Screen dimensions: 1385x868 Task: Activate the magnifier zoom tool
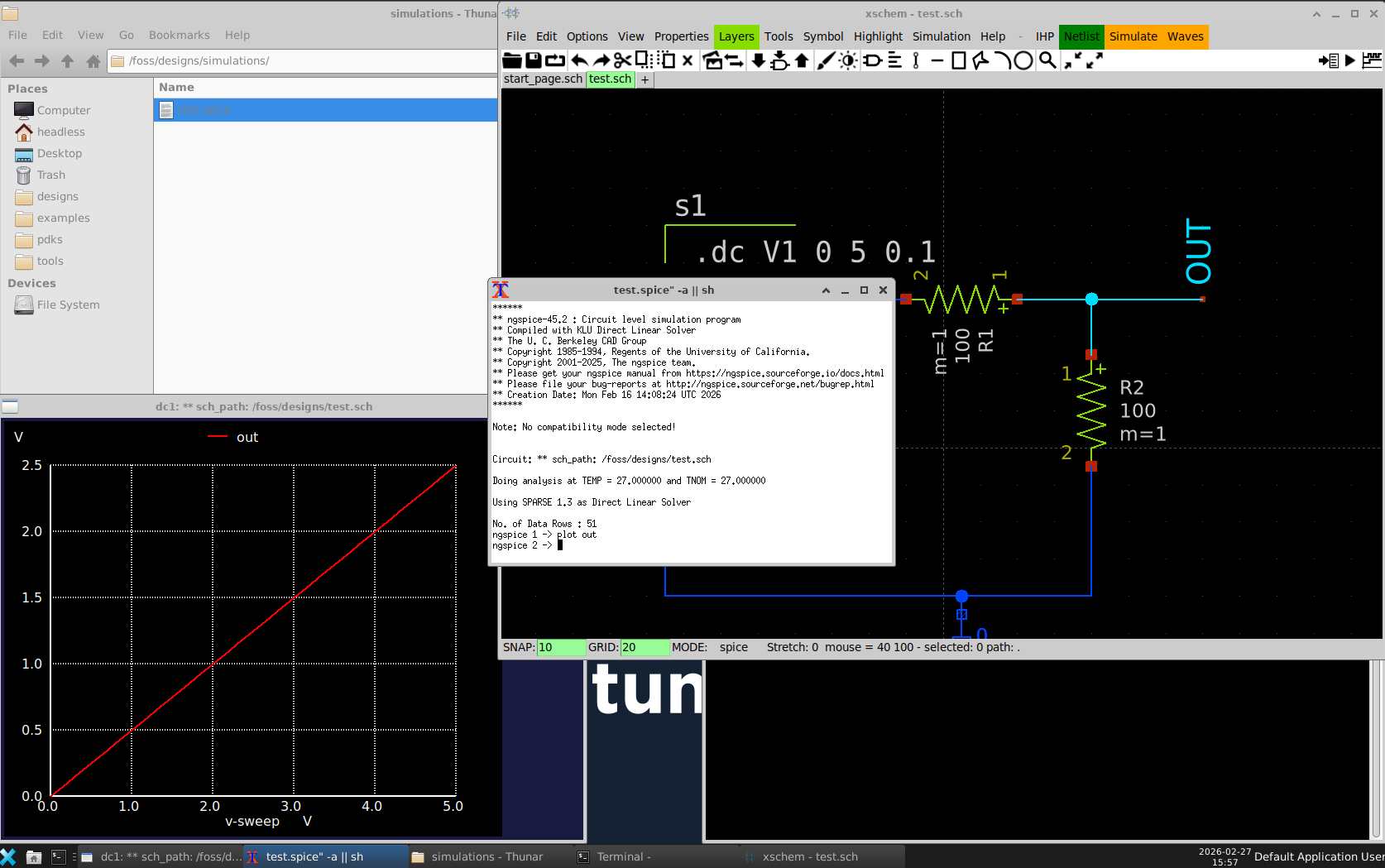pos(1047,60)
